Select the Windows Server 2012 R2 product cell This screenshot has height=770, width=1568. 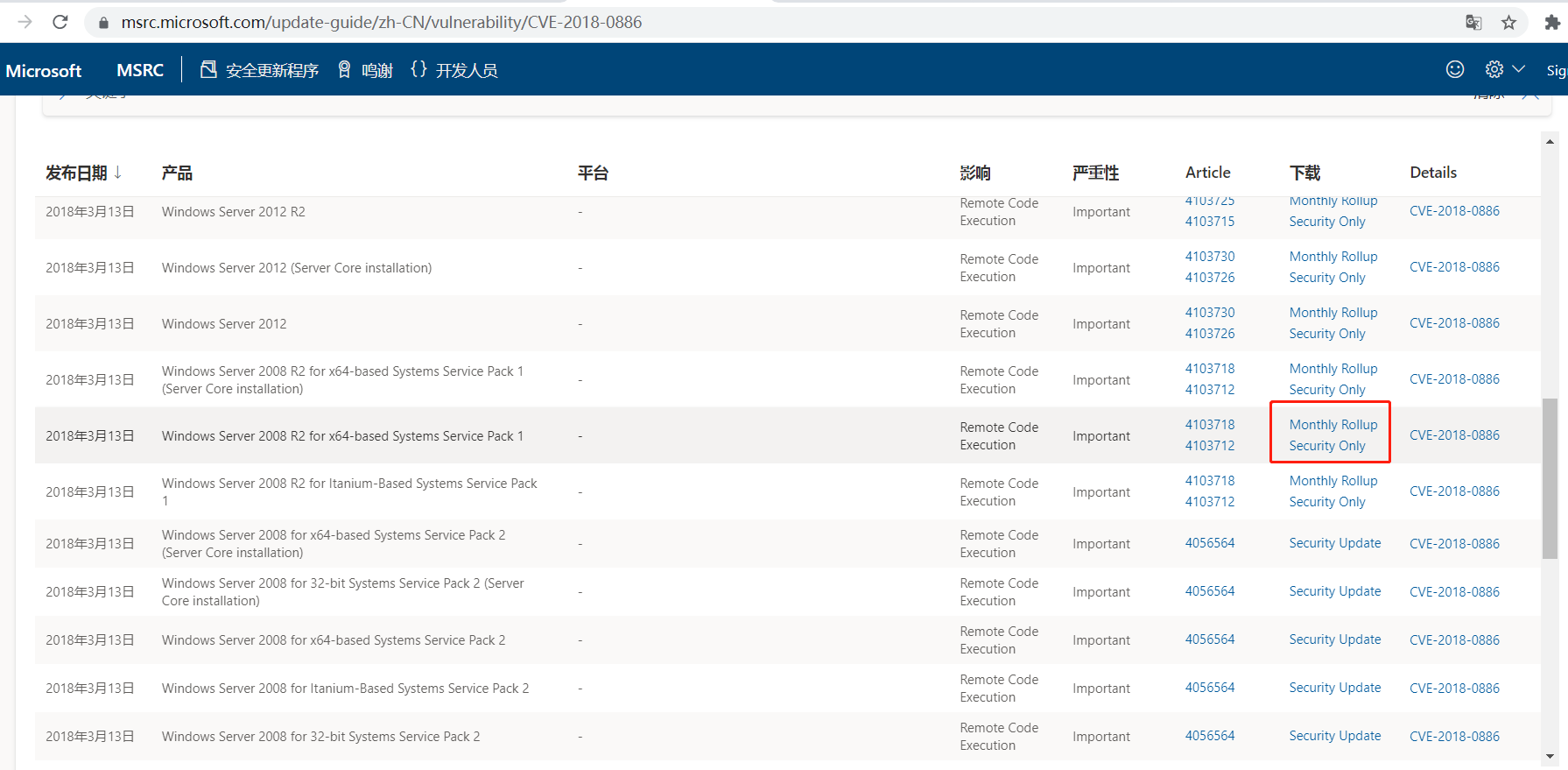tap(234, 212)
